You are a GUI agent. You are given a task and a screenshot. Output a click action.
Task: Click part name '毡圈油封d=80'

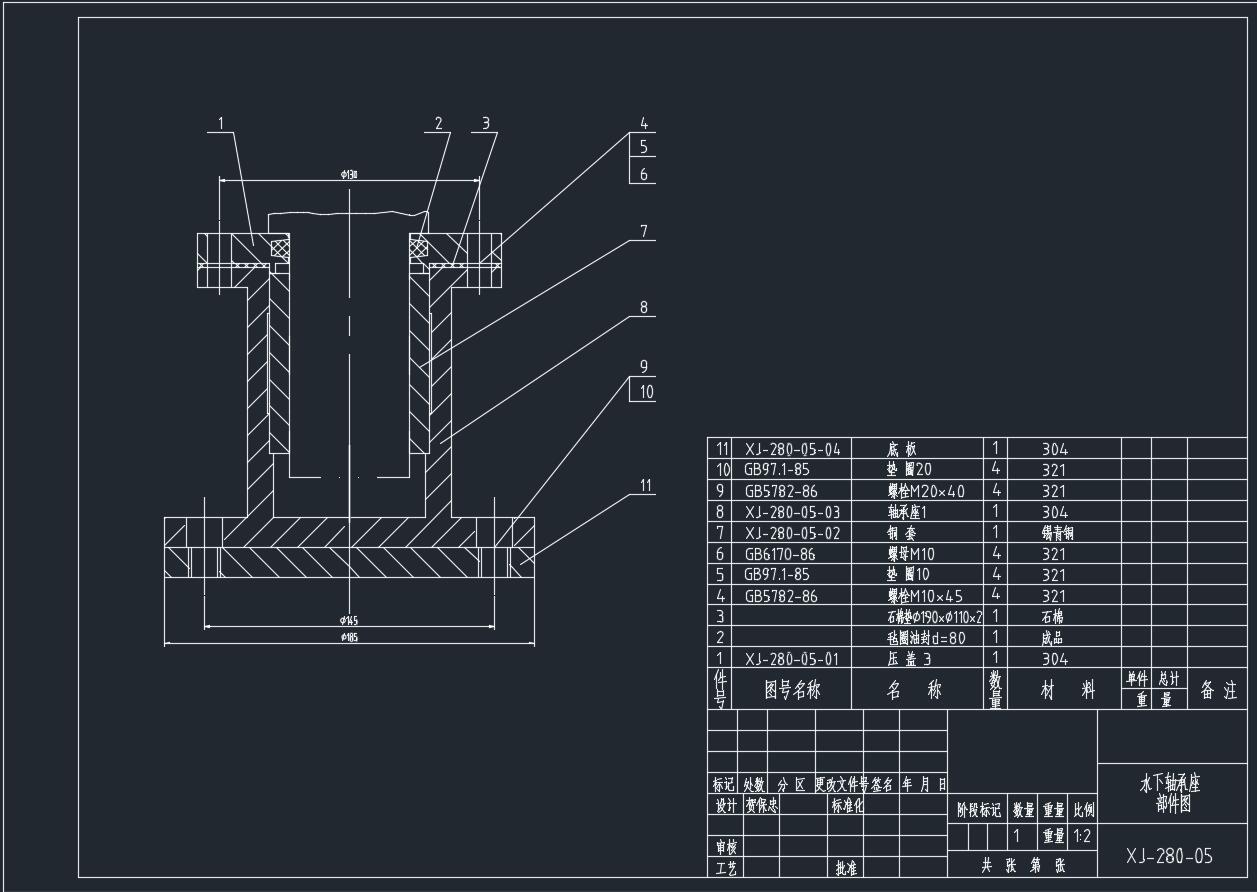[927, 638]
